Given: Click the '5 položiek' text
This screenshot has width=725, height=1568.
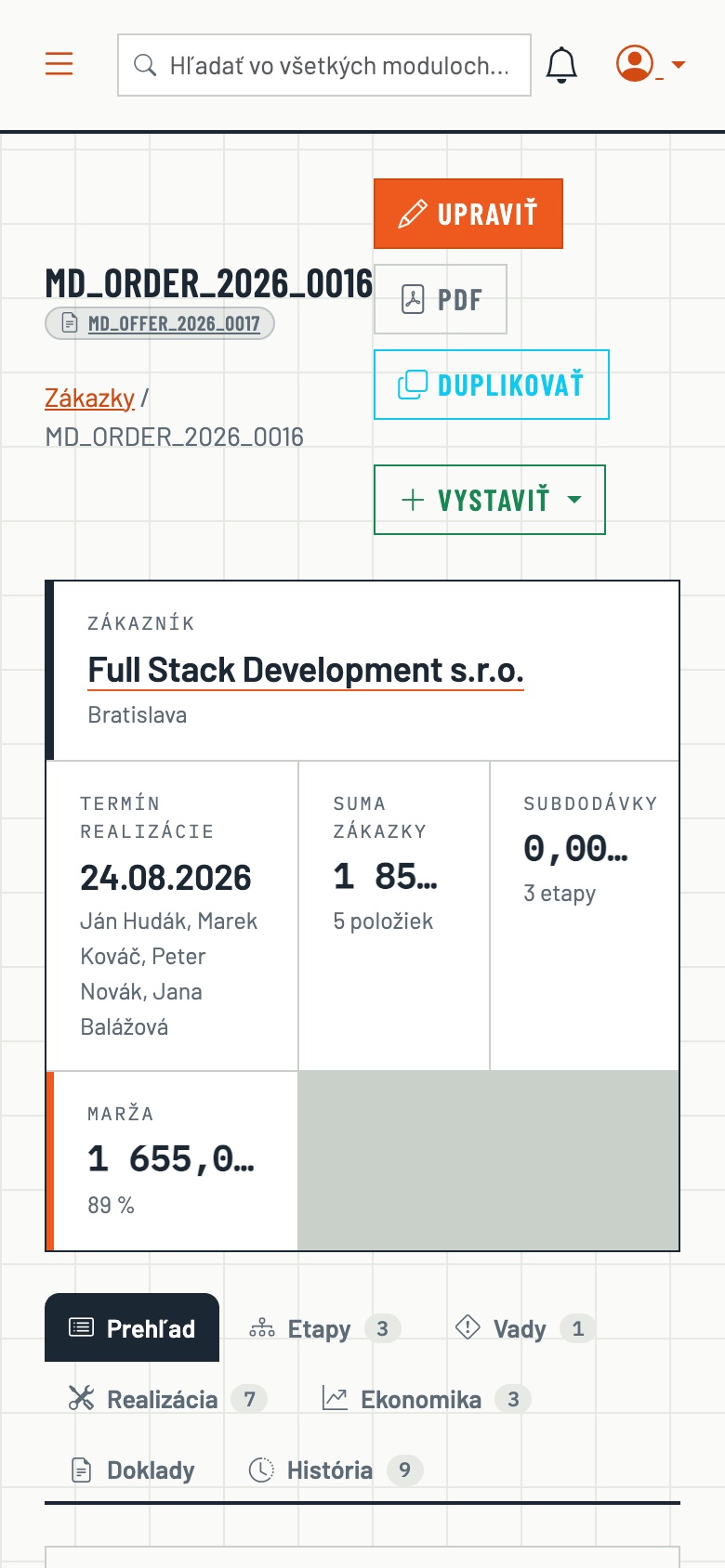Looking at the screenshot, I should (x=383, y=921).
